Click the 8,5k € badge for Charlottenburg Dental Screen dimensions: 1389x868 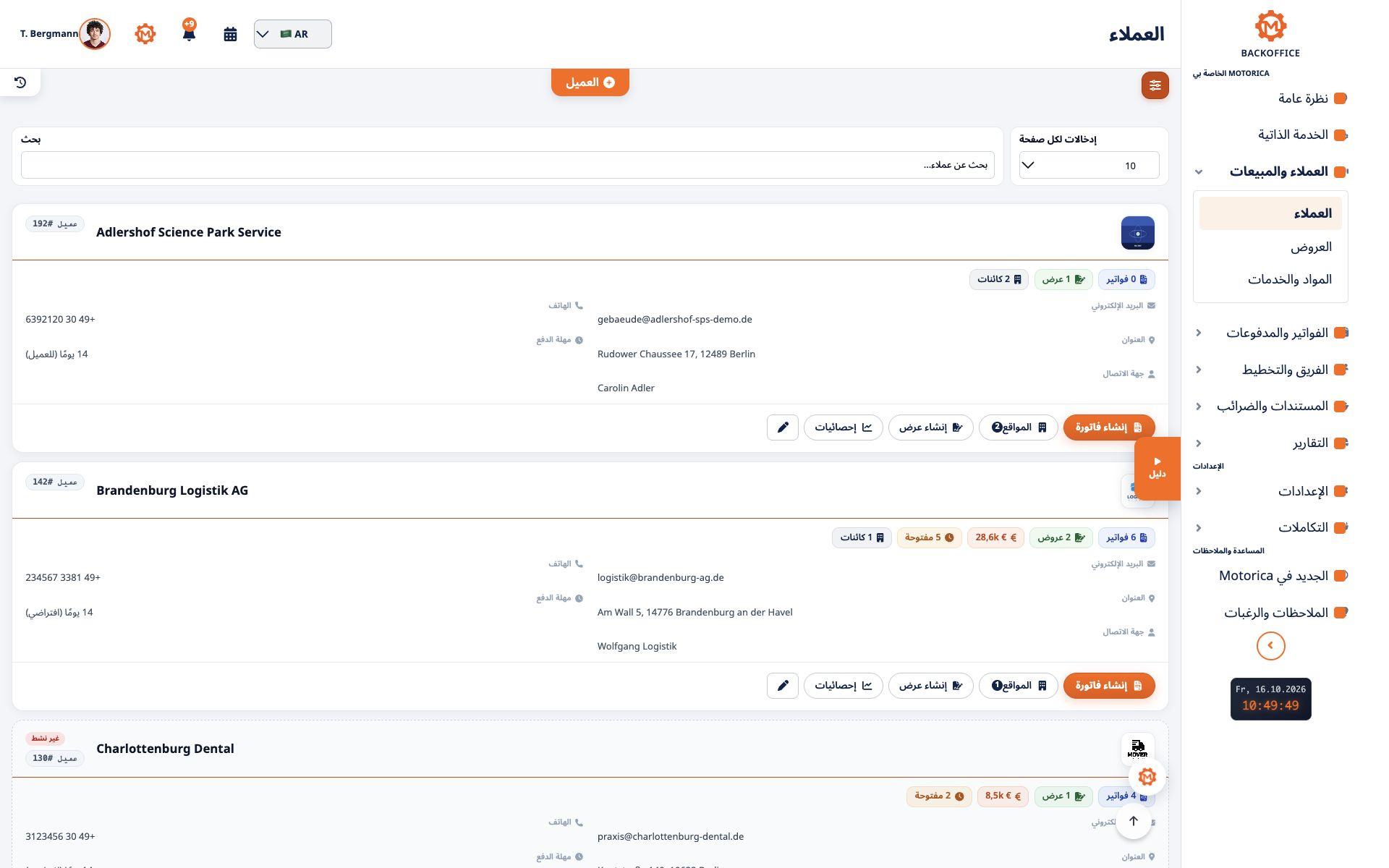(x=1002, y=796)
